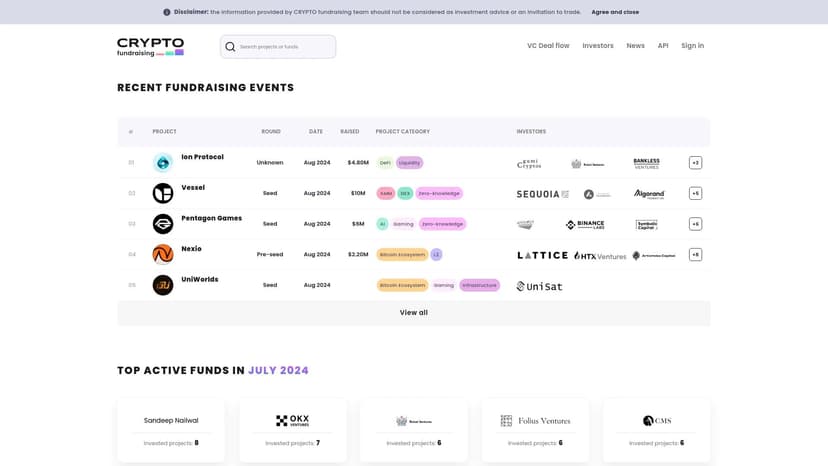
Task: Click the ROUND column header
Action: (271, 132)
